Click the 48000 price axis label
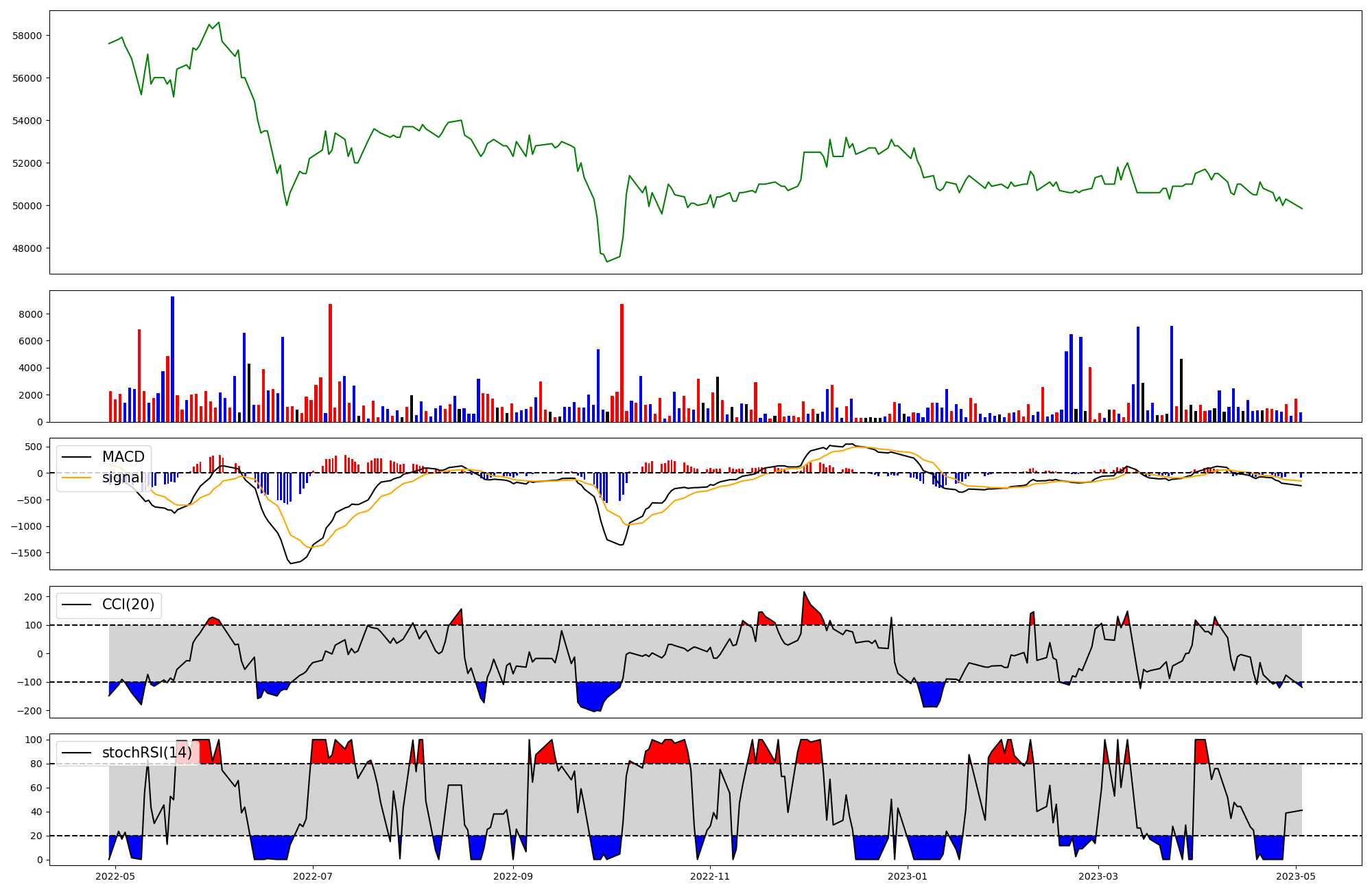 [27, 248]
